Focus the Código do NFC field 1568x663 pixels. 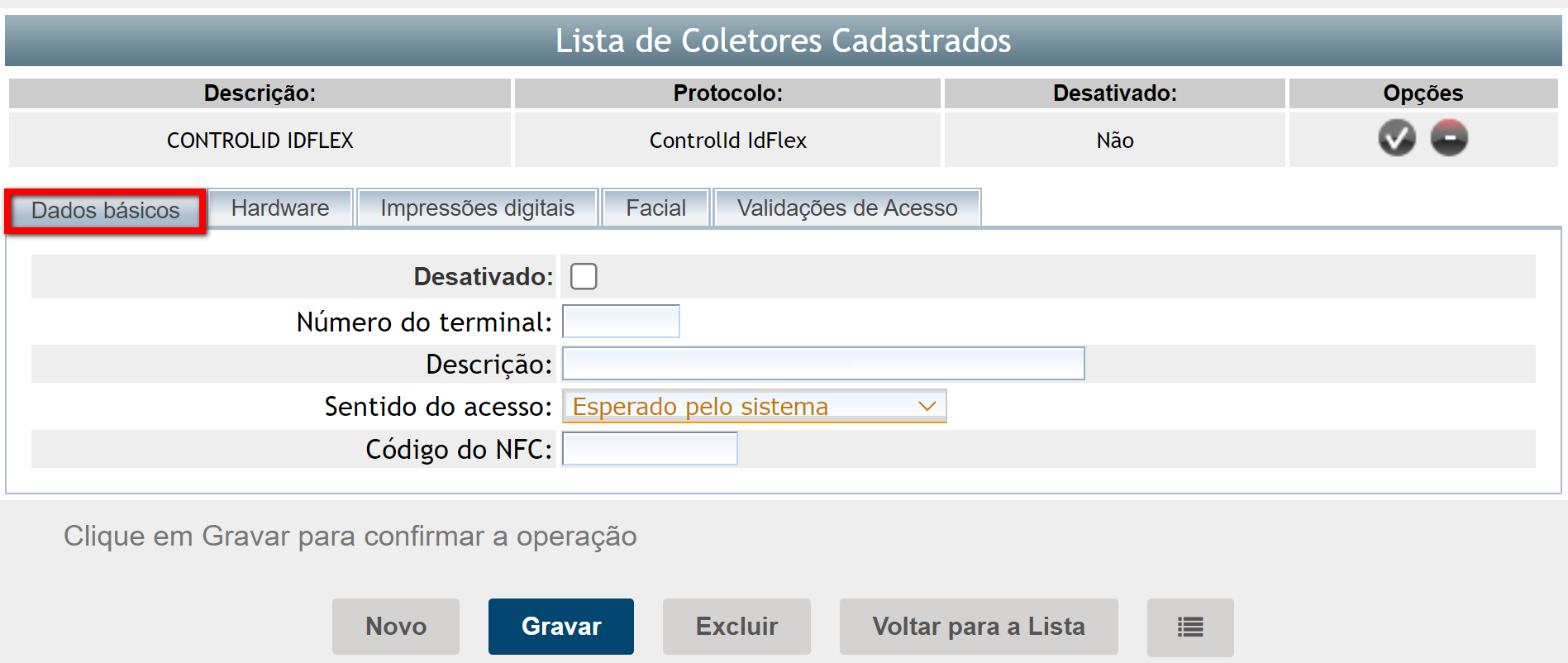650,449
